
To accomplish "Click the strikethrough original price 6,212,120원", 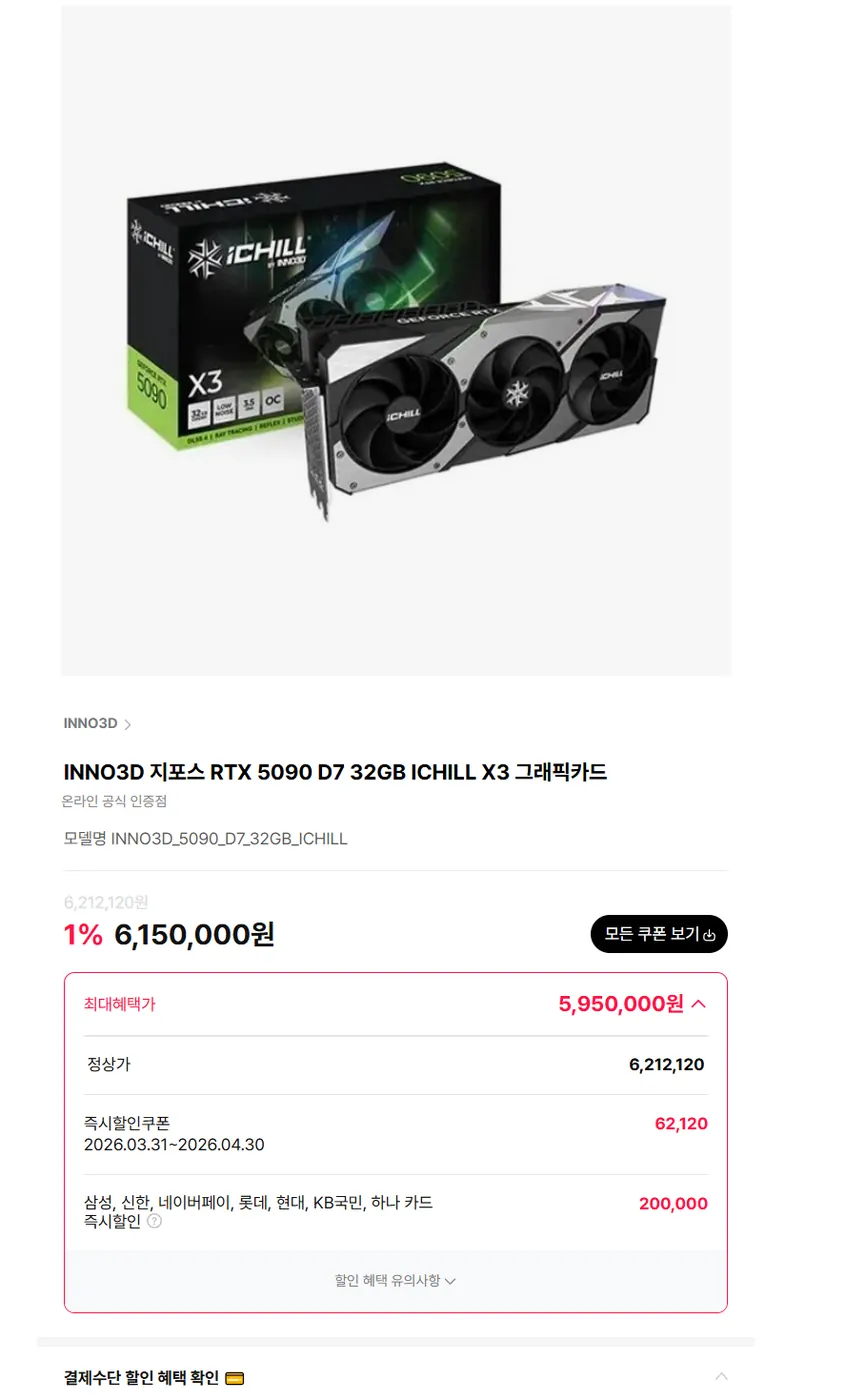I will pos(106,903).
